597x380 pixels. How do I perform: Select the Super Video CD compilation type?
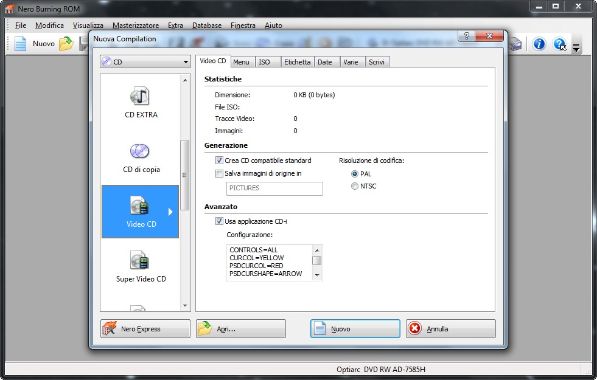point(141,267)
